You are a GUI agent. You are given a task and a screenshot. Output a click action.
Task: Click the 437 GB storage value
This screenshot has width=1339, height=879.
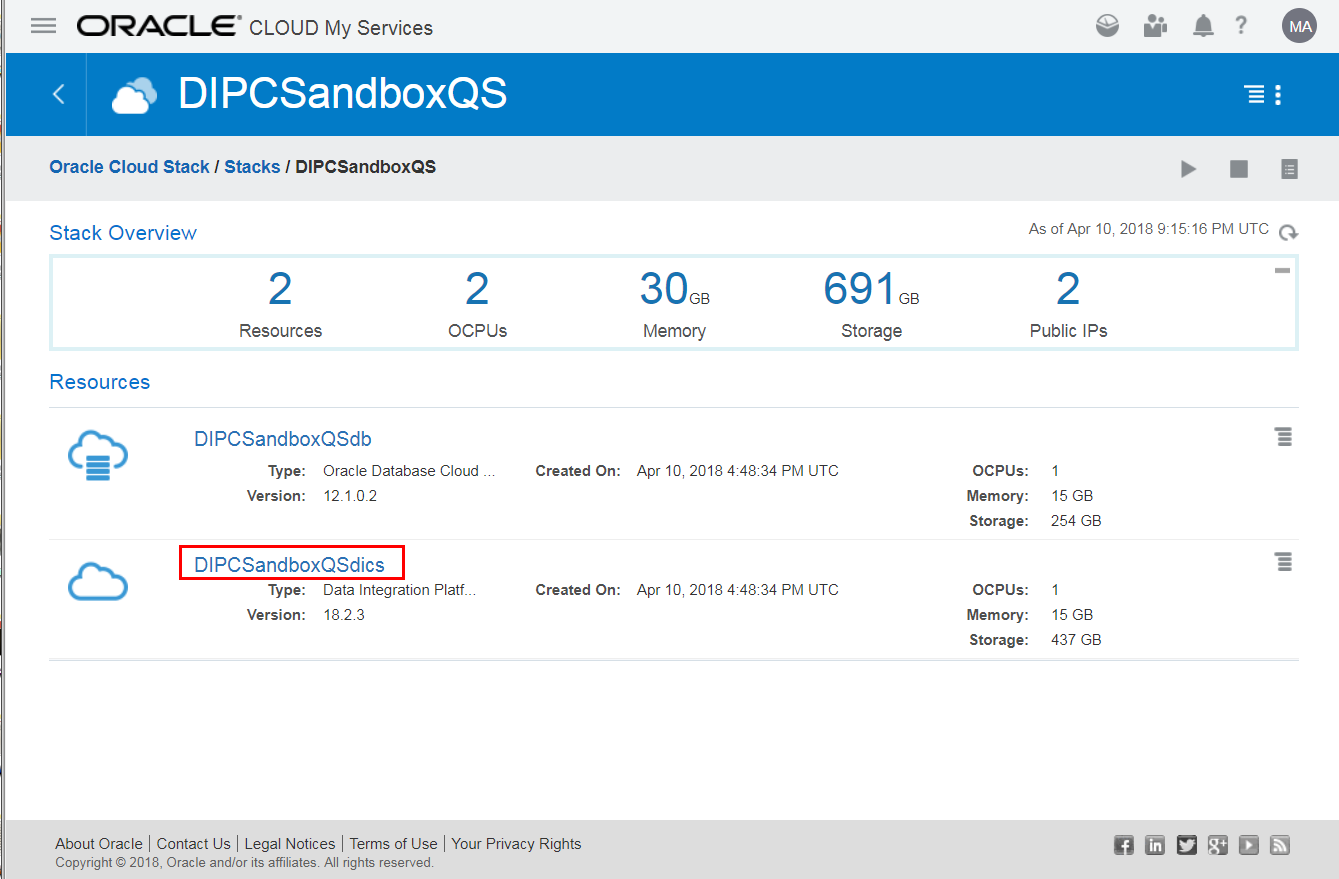coord(1076,640)
